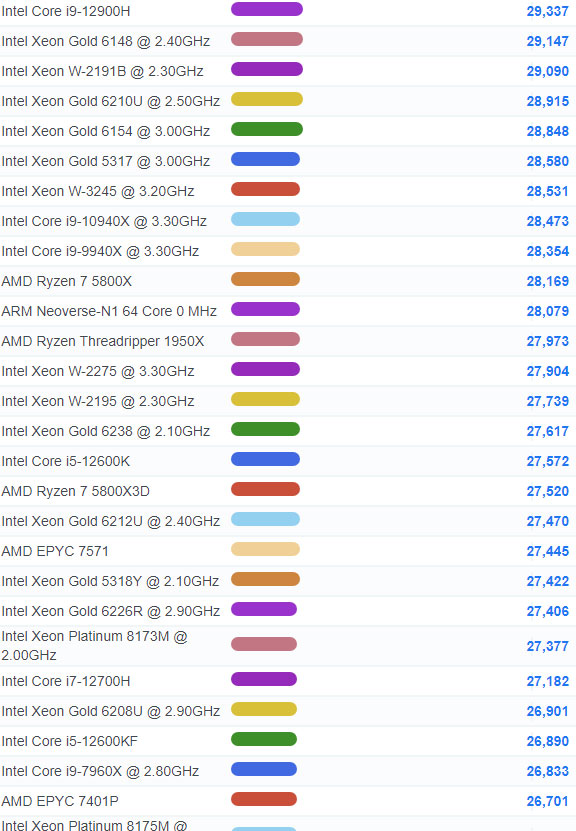The width and height of the screenshot is (576, 831).
Task: Open the Intel Core i5-12600K entry
Action: (x=66, y=461)
